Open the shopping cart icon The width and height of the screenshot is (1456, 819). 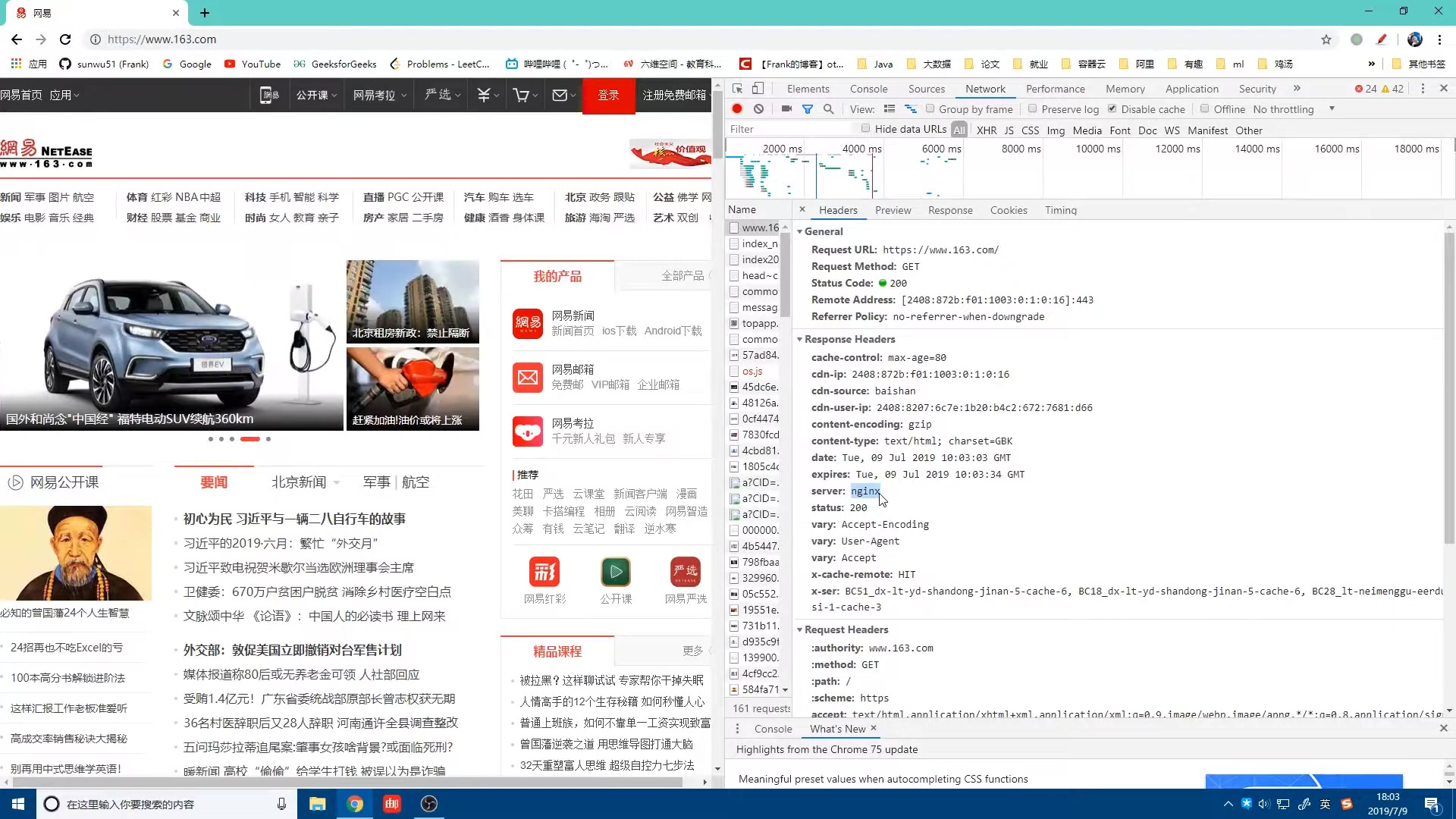pyautogui.click(x=521, y=96)
